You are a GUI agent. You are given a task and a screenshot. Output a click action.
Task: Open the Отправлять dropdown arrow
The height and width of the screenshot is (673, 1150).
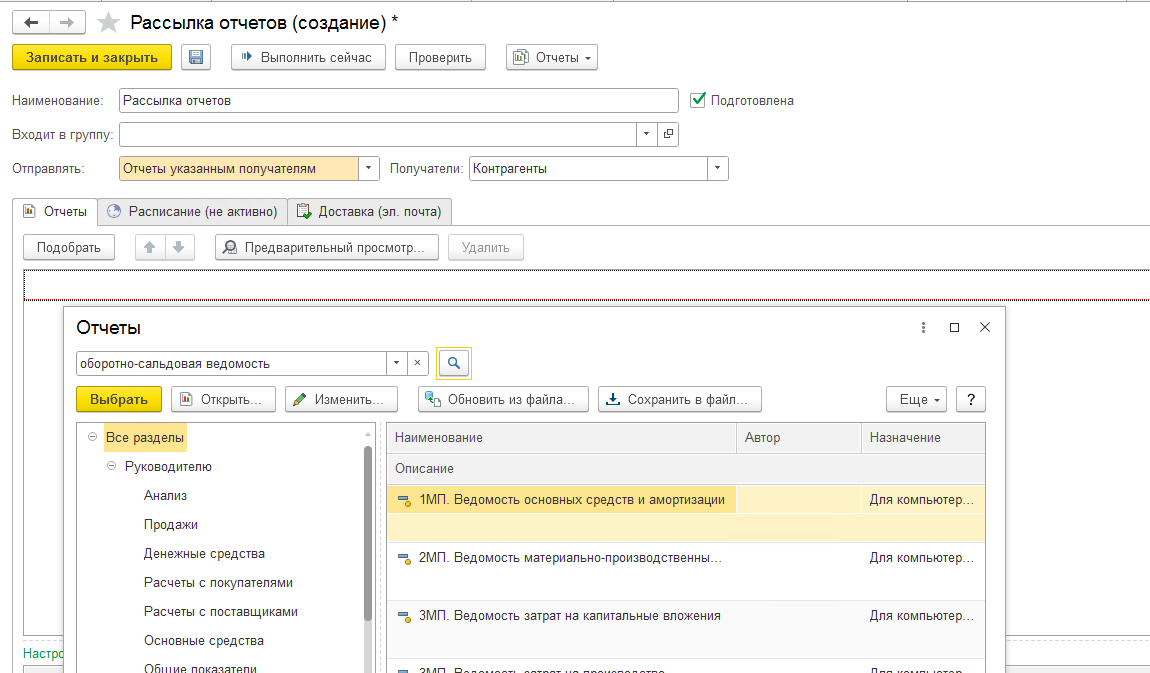point(368,169)
